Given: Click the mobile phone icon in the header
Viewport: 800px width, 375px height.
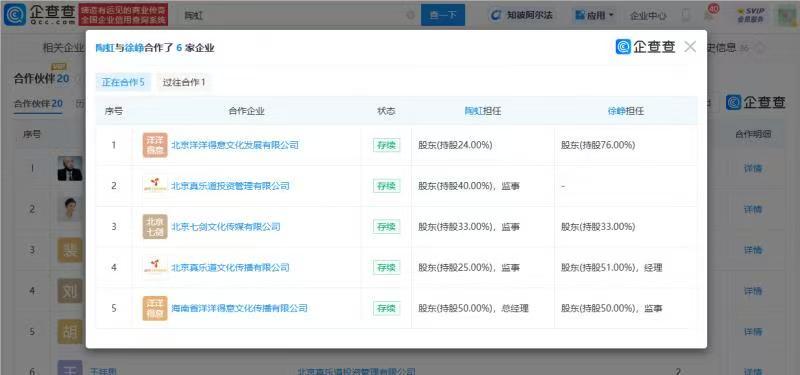Looking at the screenshot, I should tap(686, 15).
